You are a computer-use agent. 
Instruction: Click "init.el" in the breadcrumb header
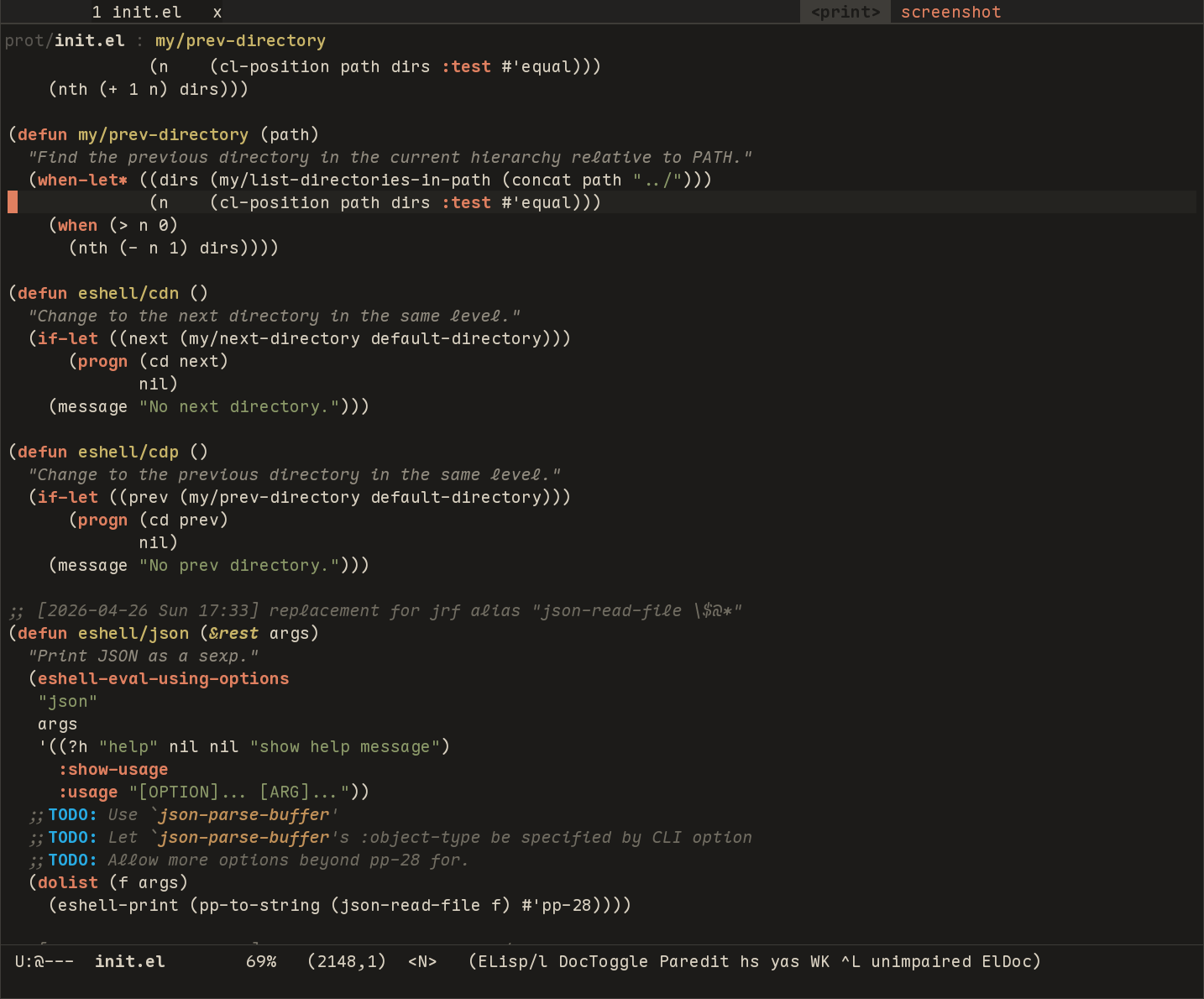90,40
